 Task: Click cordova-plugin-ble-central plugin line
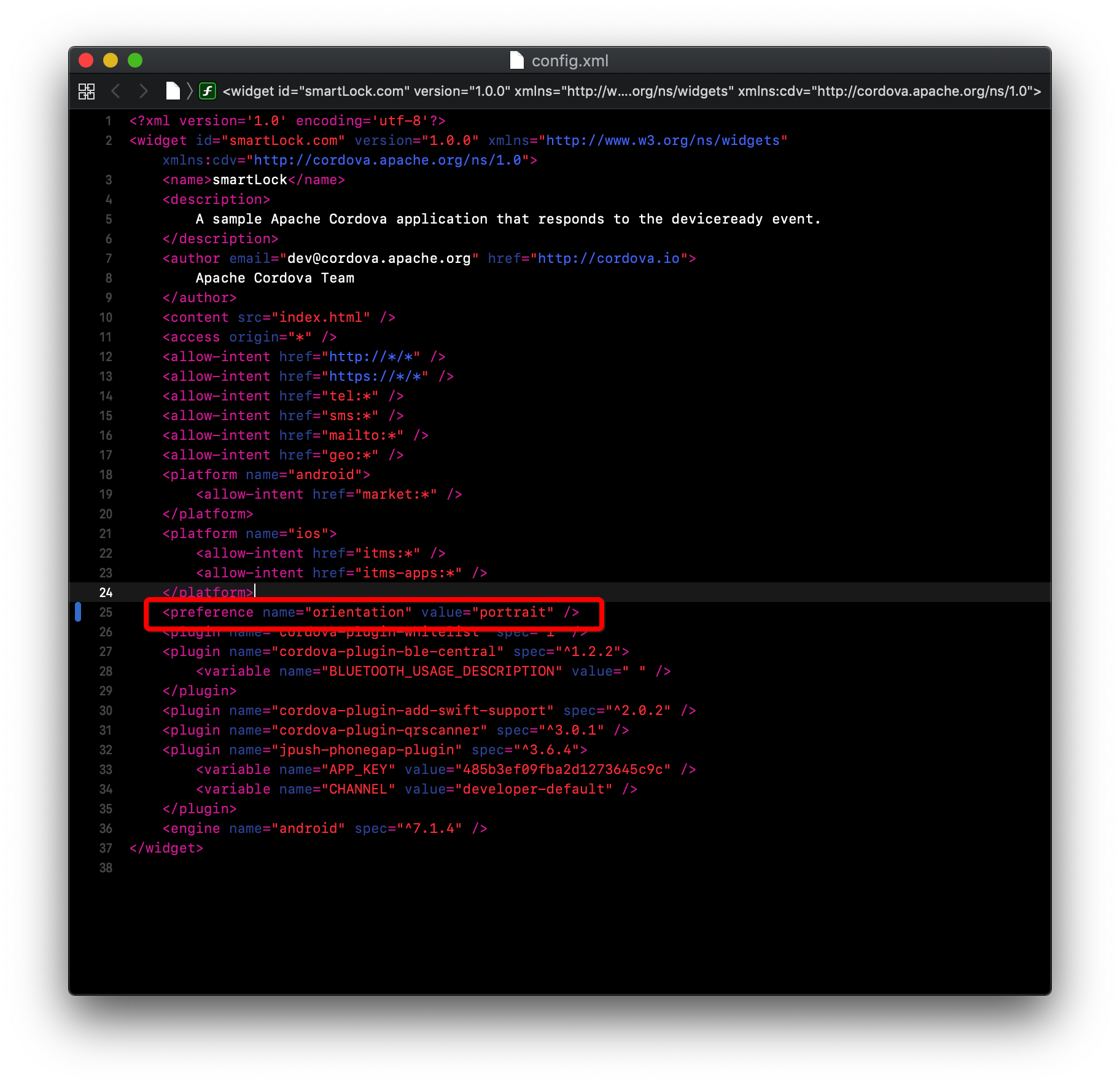coord(395,652)
